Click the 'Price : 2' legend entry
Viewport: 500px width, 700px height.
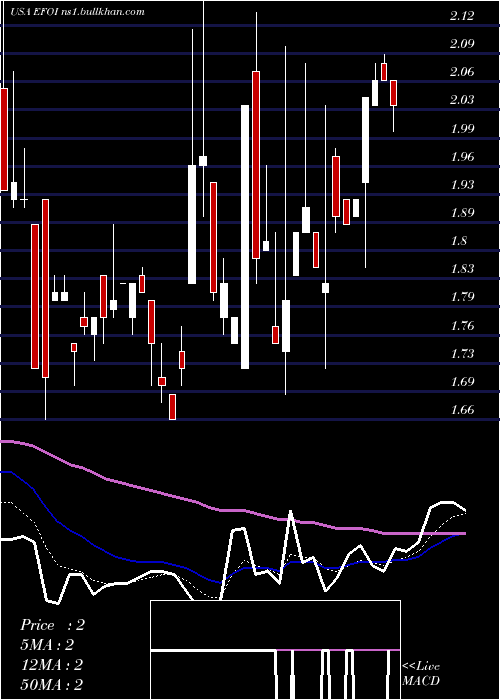click(52, 625)
